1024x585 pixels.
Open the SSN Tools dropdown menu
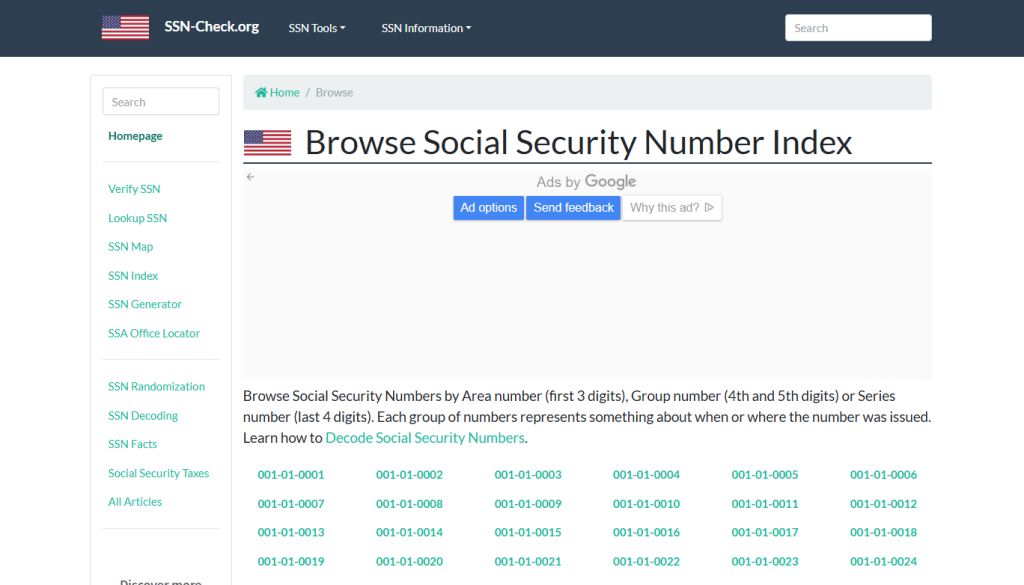[317, 28]
